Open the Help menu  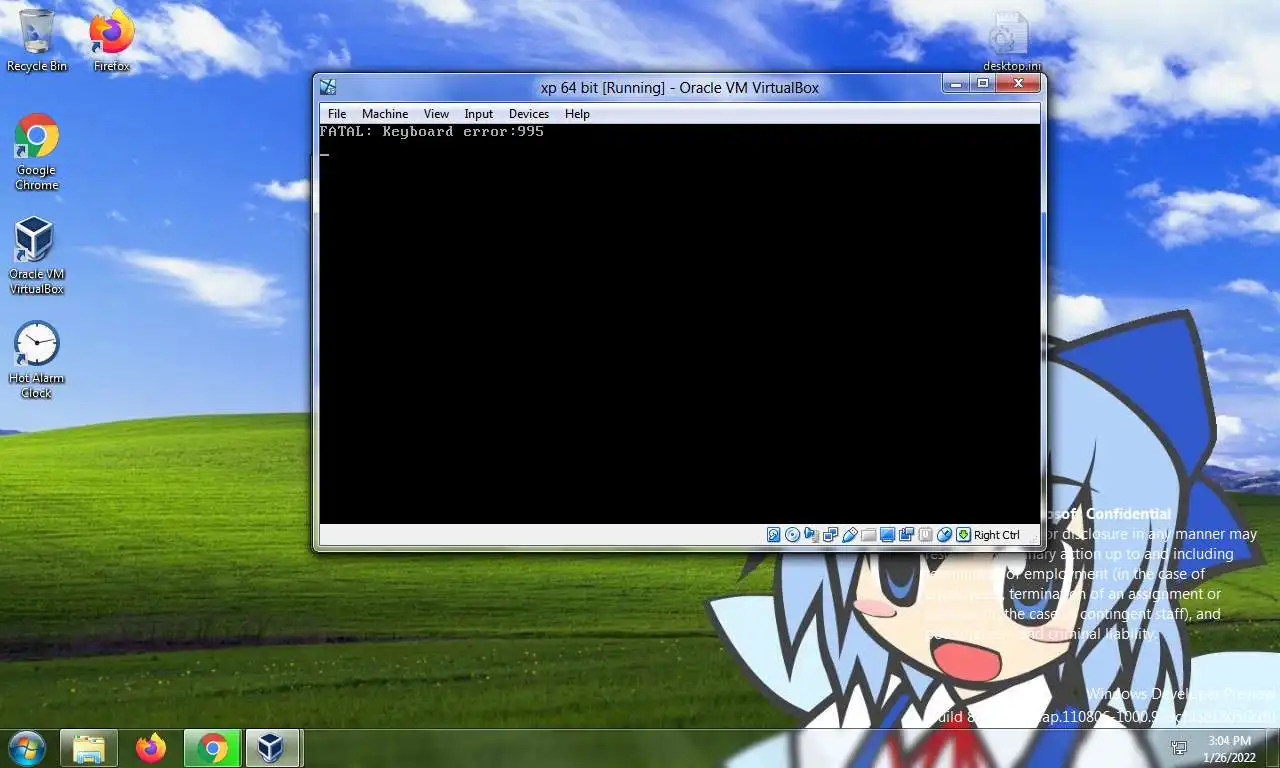click(x=577, y=114)
